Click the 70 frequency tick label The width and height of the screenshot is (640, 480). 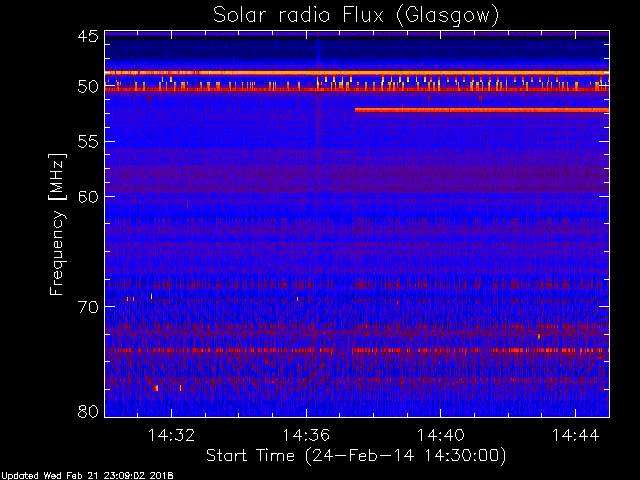[x=88, y=307]
